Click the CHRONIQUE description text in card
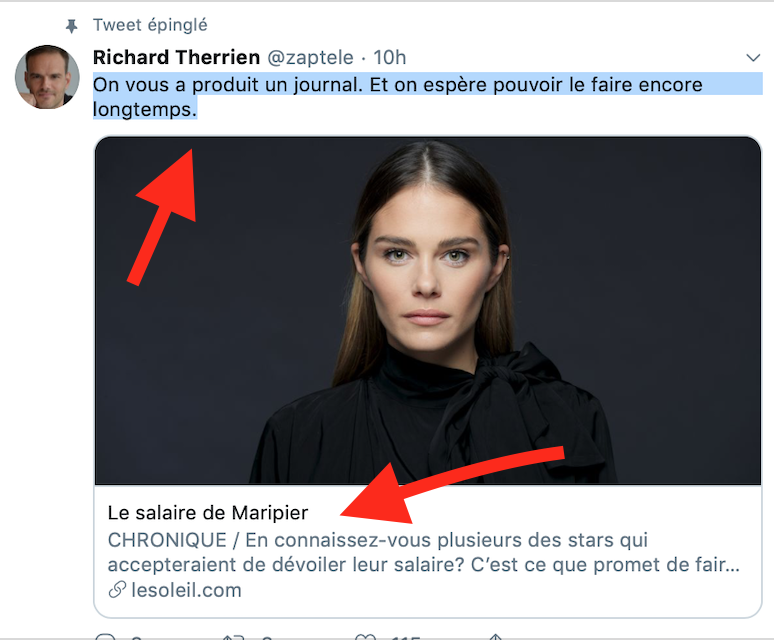The width and height of the screenshot is (774, 640). coord(424,552)
